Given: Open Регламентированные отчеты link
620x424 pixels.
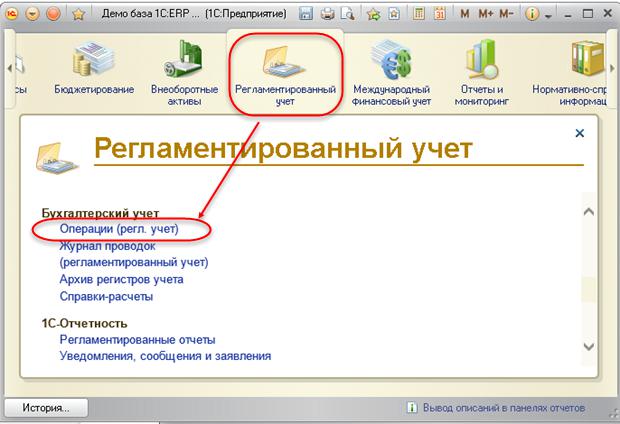Looking at the screenshot, I should point(137,340).
